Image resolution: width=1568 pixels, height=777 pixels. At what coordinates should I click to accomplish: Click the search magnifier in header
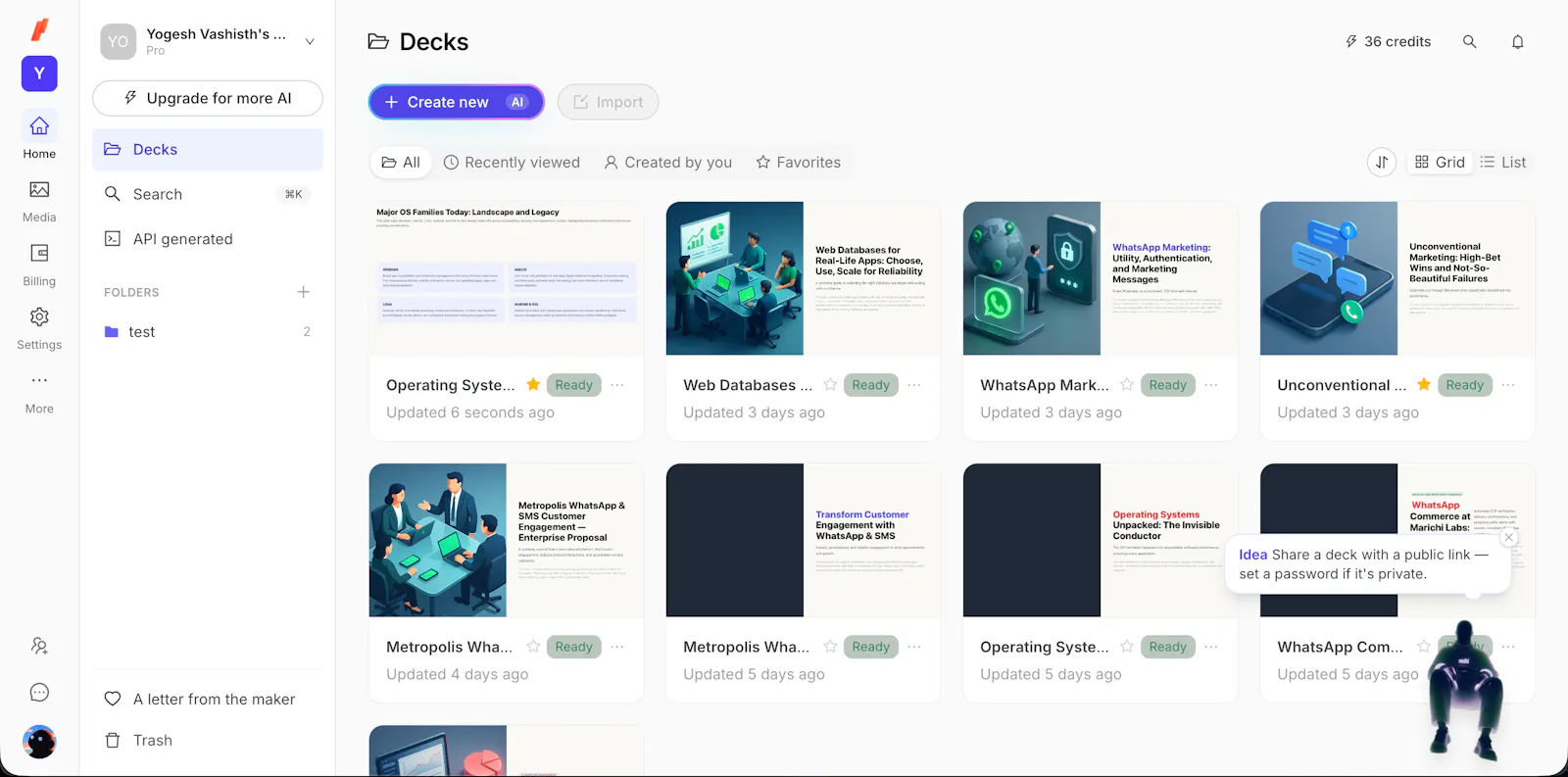pos(1470,42)
